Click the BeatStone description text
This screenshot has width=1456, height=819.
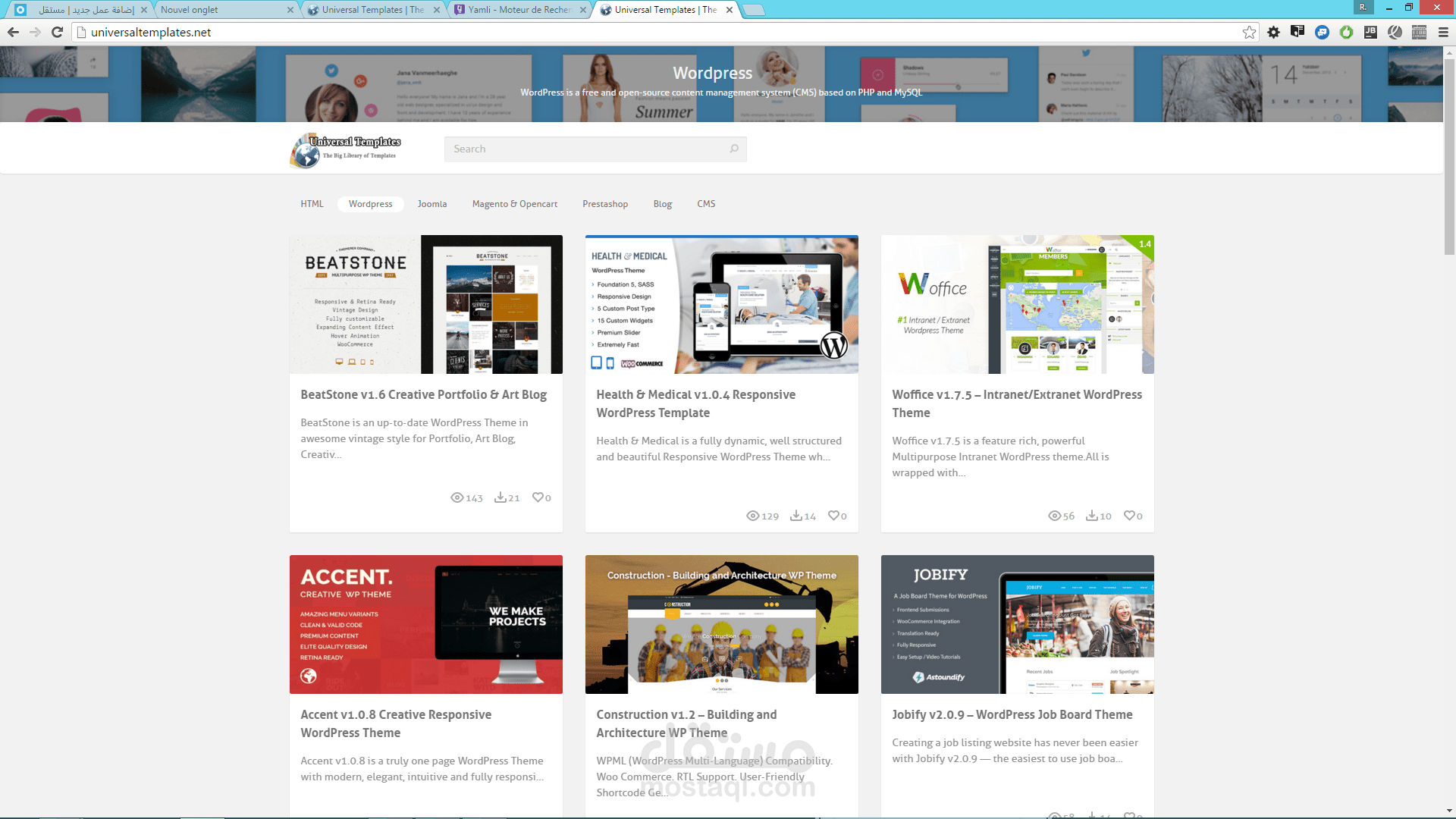[x=414, y=438]
